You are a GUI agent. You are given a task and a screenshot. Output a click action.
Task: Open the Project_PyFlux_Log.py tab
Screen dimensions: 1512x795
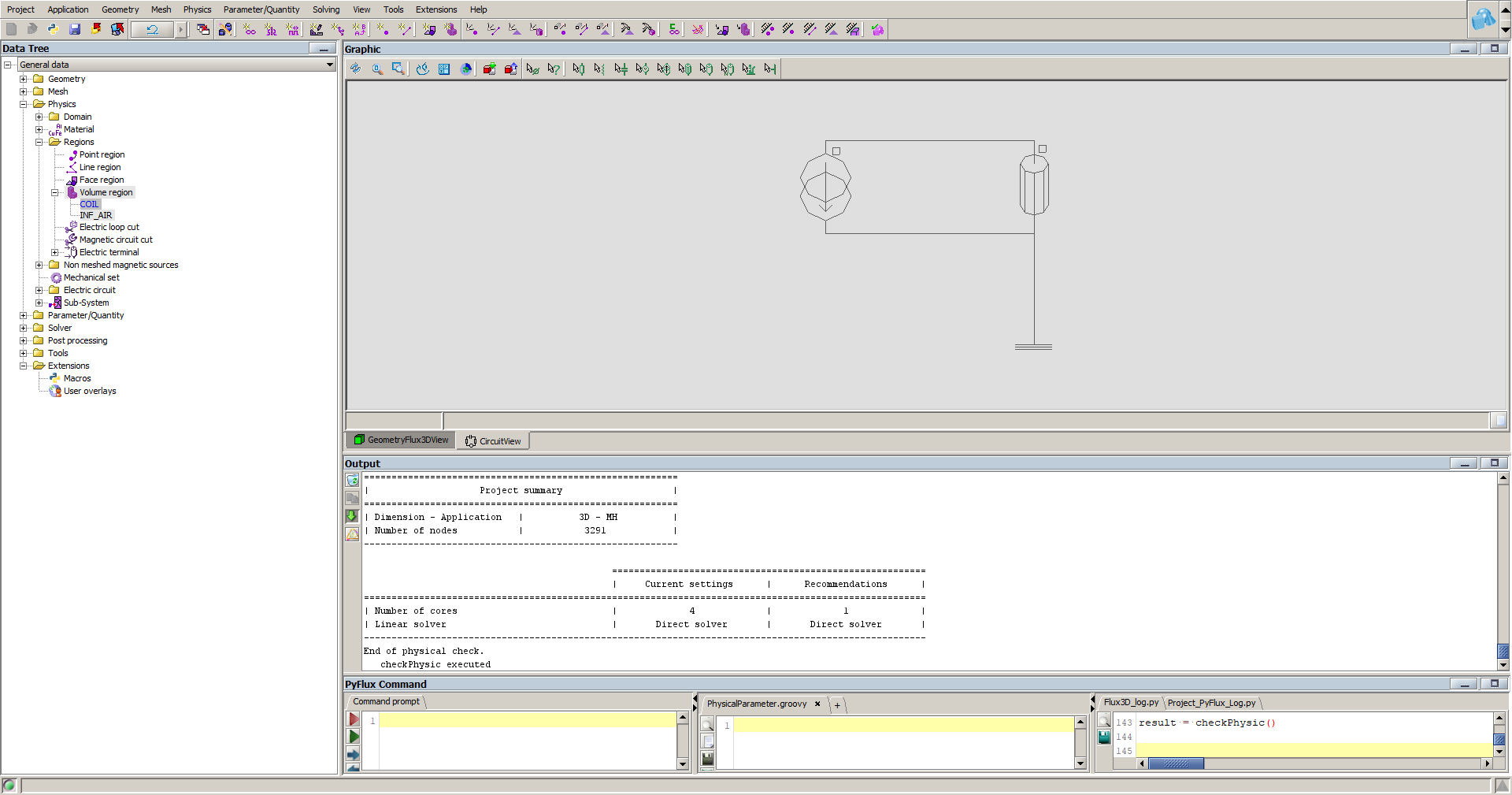1211,703
